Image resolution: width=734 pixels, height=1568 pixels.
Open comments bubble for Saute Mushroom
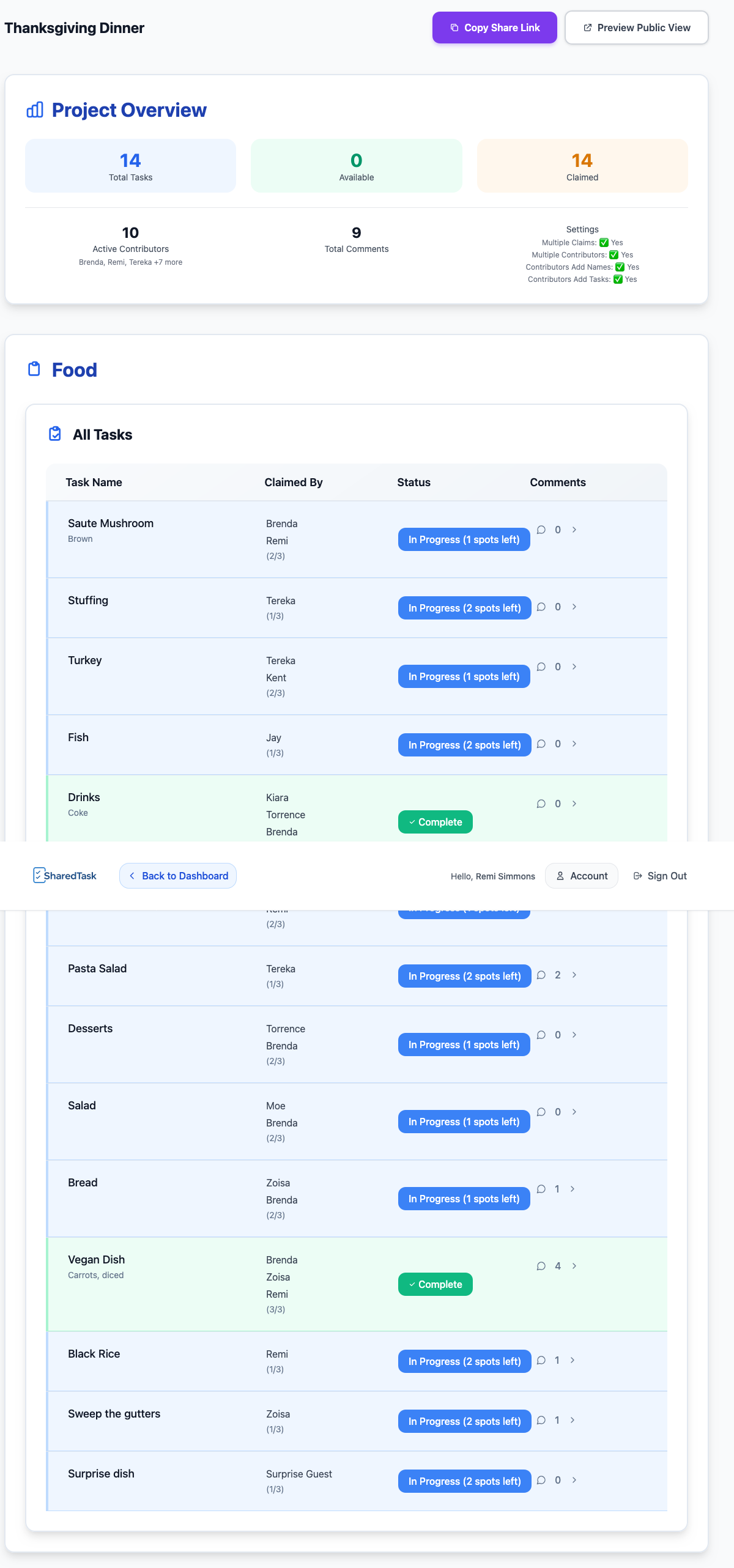click(541, 530)
